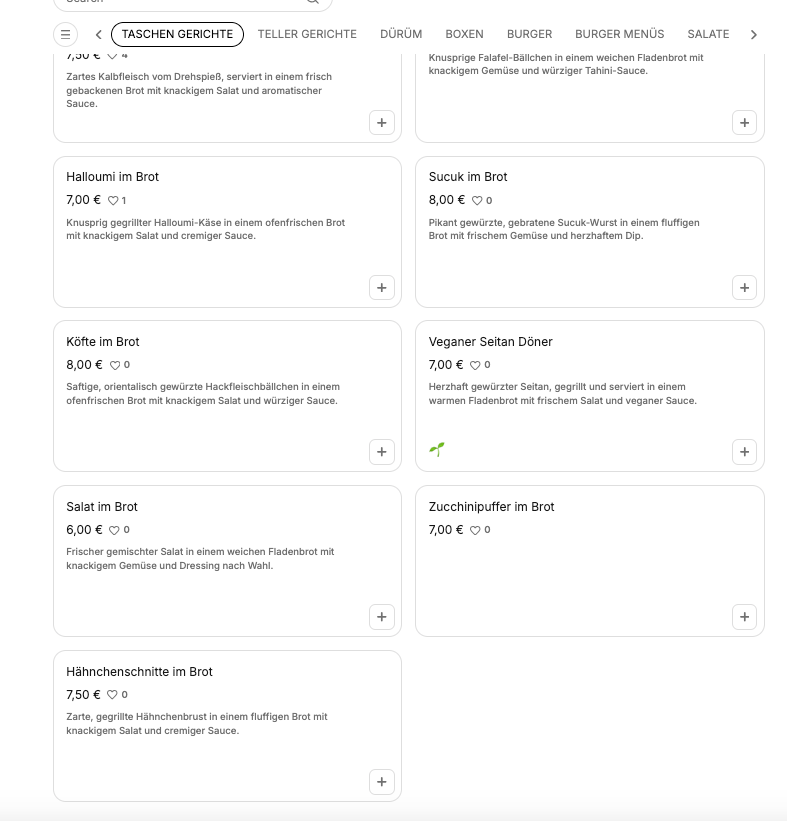The image size is (787, 821).
Task: Open the category list menu icon
Action: (x=65, y=35)
